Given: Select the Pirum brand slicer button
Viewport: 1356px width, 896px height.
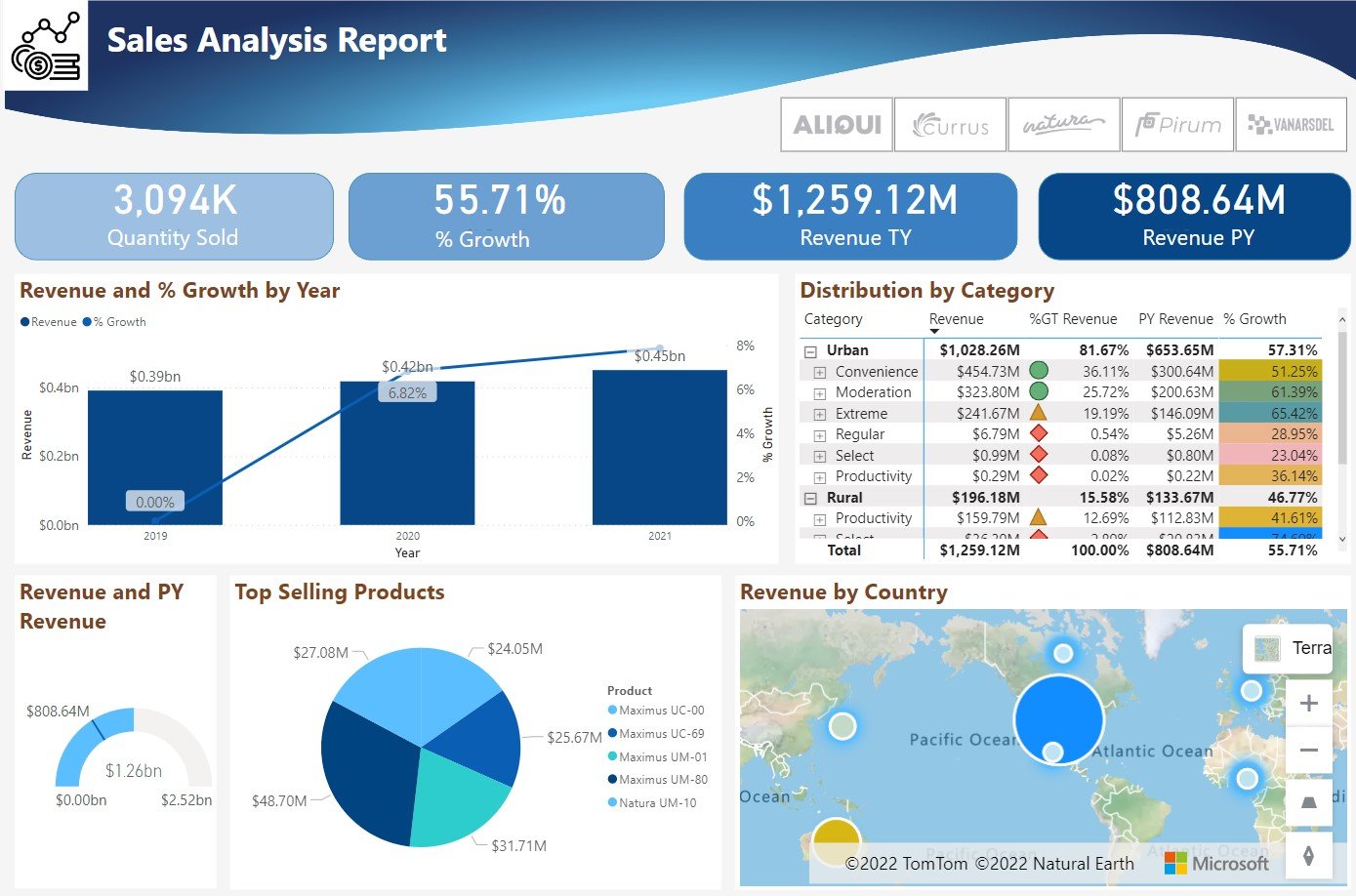Looking at the screenshot, I should [x=1177, y=124].
